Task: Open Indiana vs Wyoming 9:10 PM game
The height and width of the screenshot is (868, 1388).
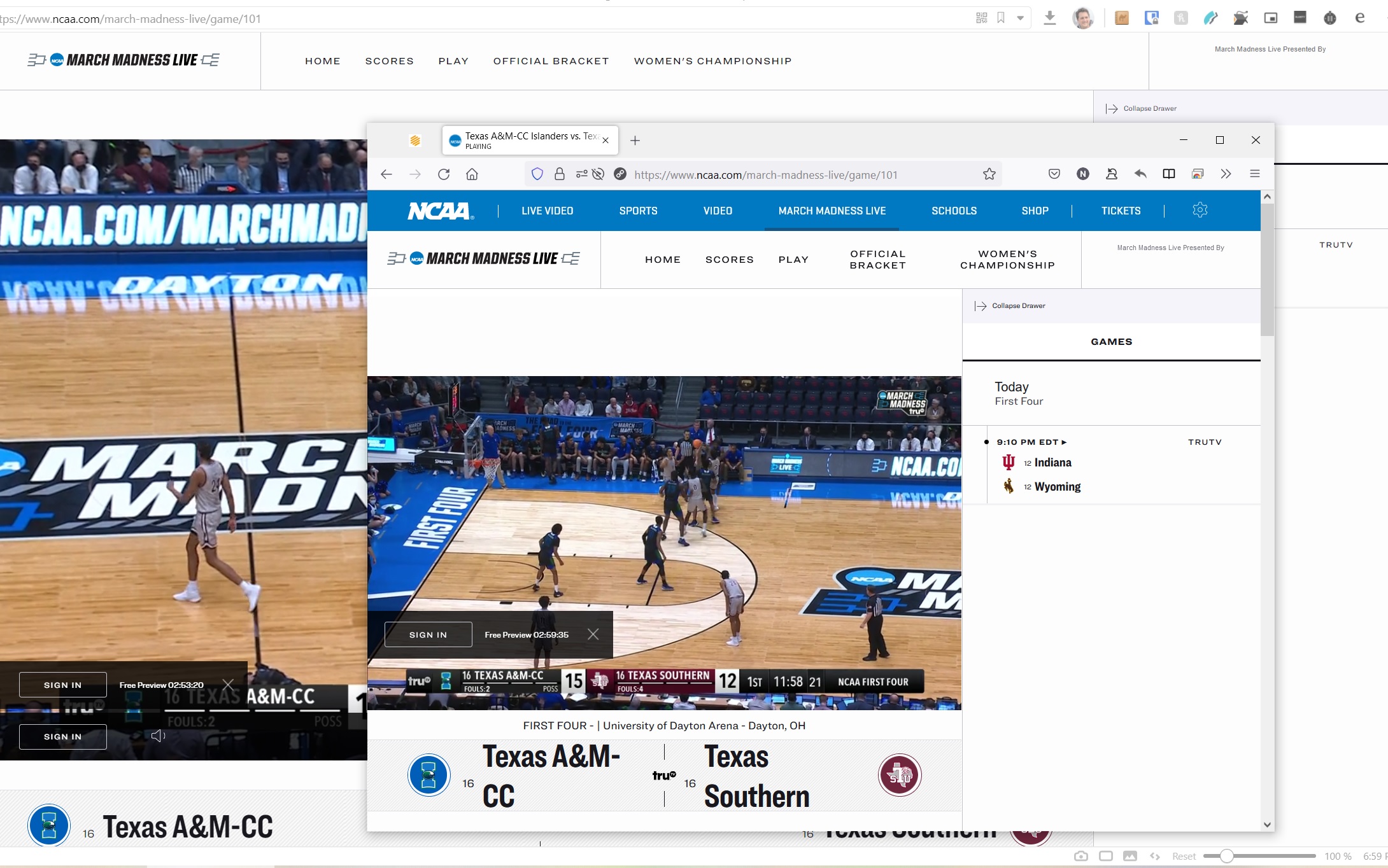Action: pos(1111,465)
